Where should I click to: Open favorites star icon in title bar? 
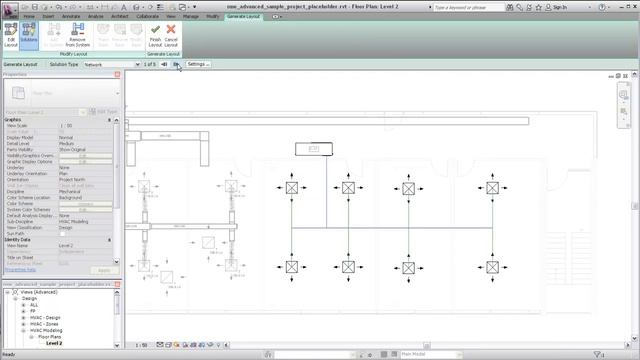point(538,7)
